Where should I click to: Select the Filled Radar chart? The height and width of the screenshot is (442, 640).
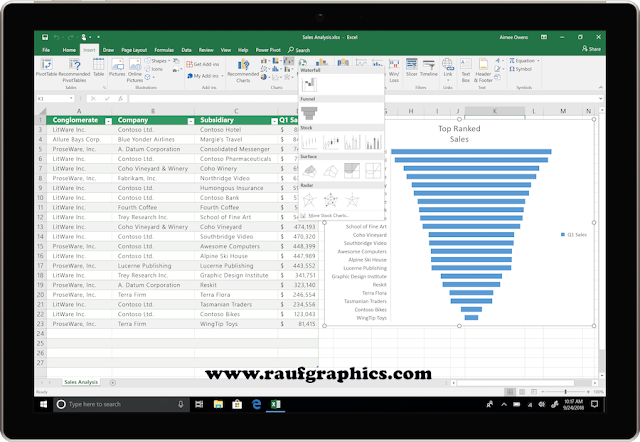tap(352, 200)
